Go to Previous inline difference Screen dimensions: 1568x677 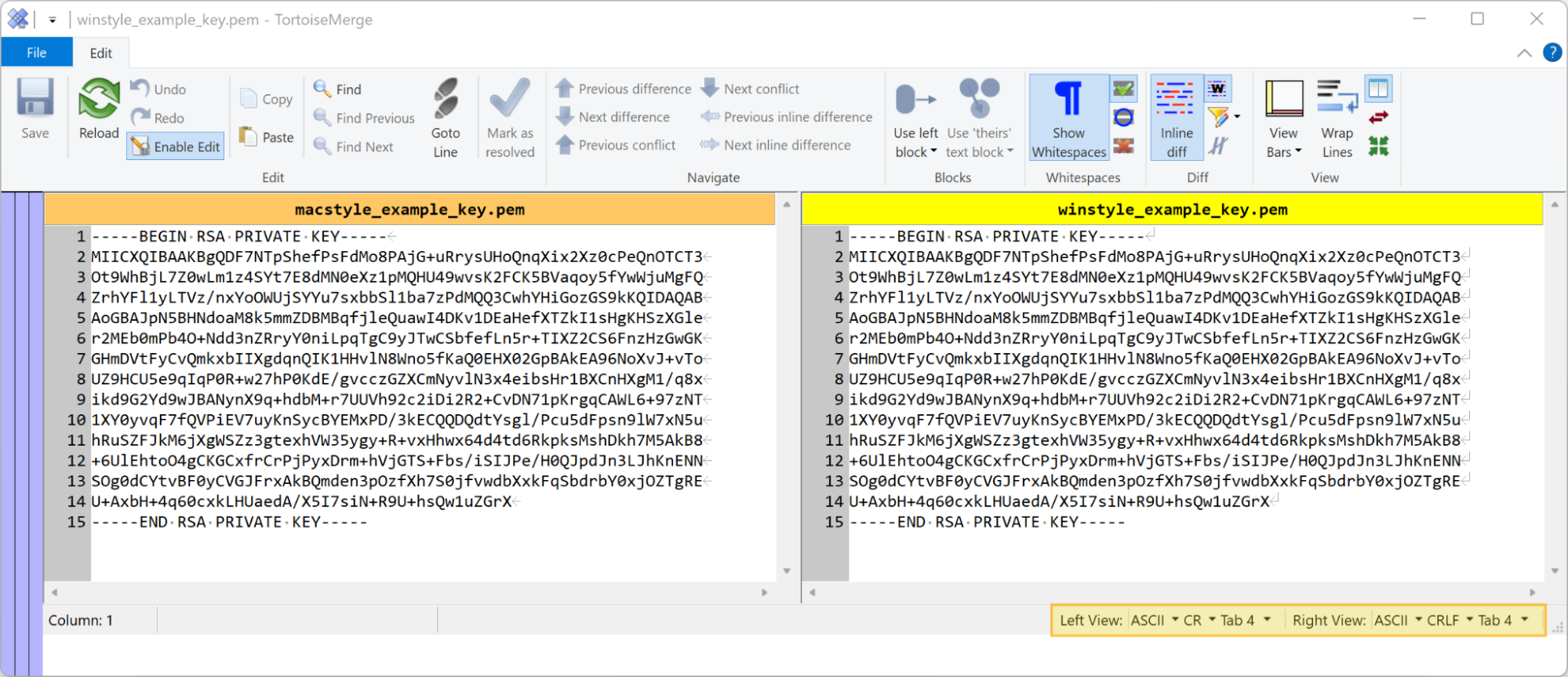tap(787, 117)
